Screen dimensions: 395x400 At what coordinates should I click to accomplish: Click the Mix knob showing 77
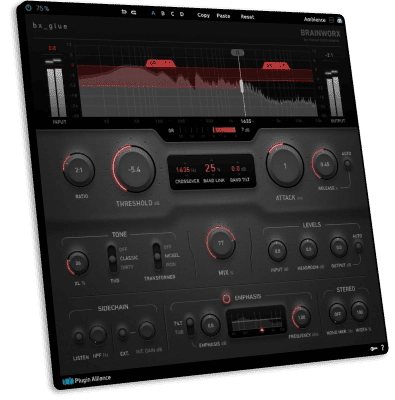[x=221, y=243]
